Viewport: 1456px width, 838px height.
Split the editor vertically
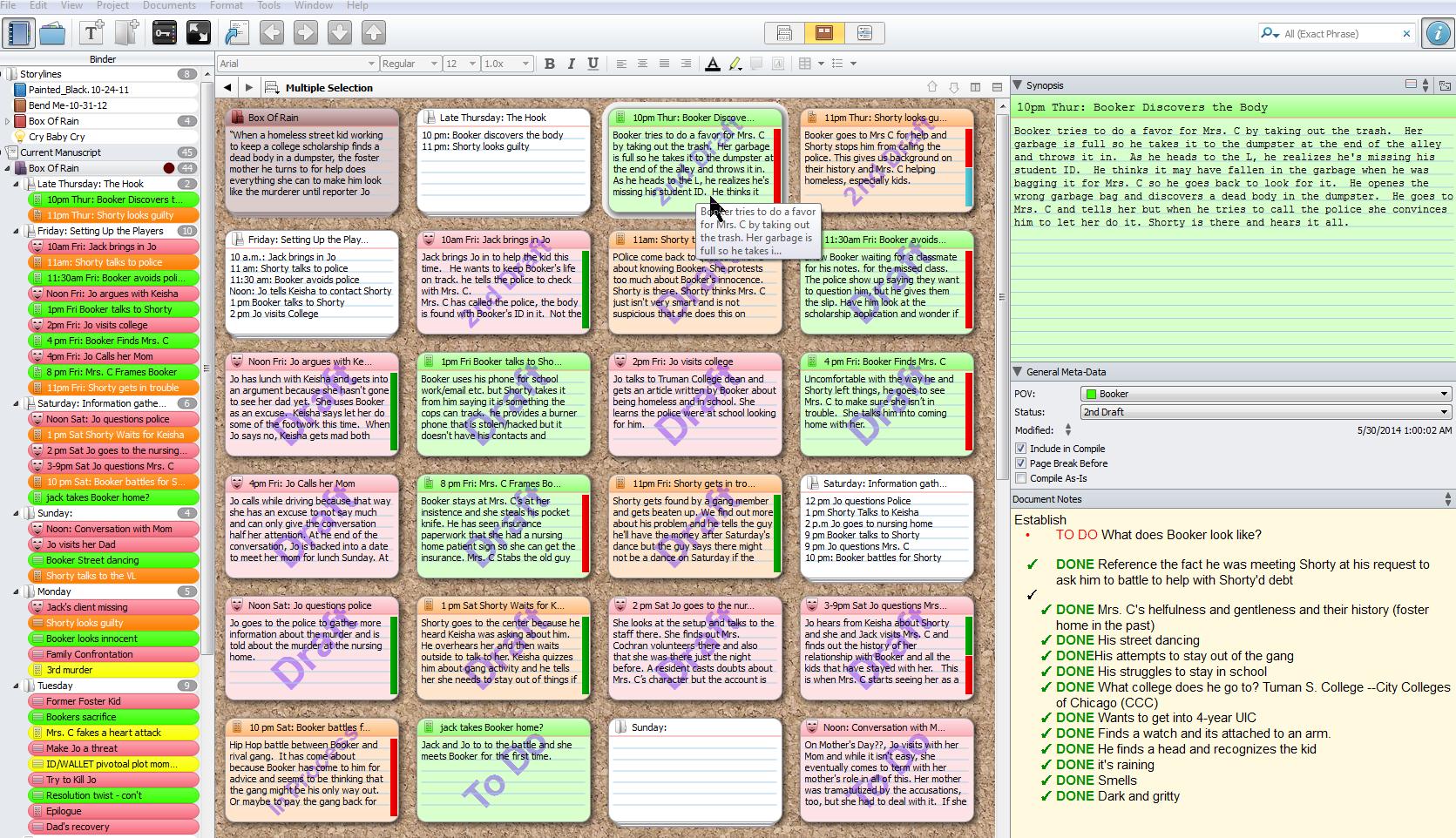[975, 87]
